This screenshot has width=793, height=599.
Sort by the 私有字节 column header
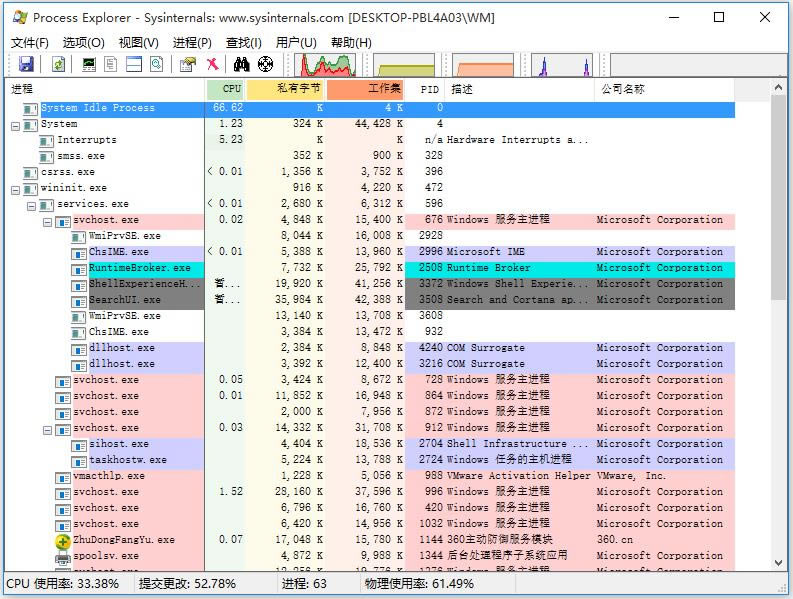click(285, 89)
